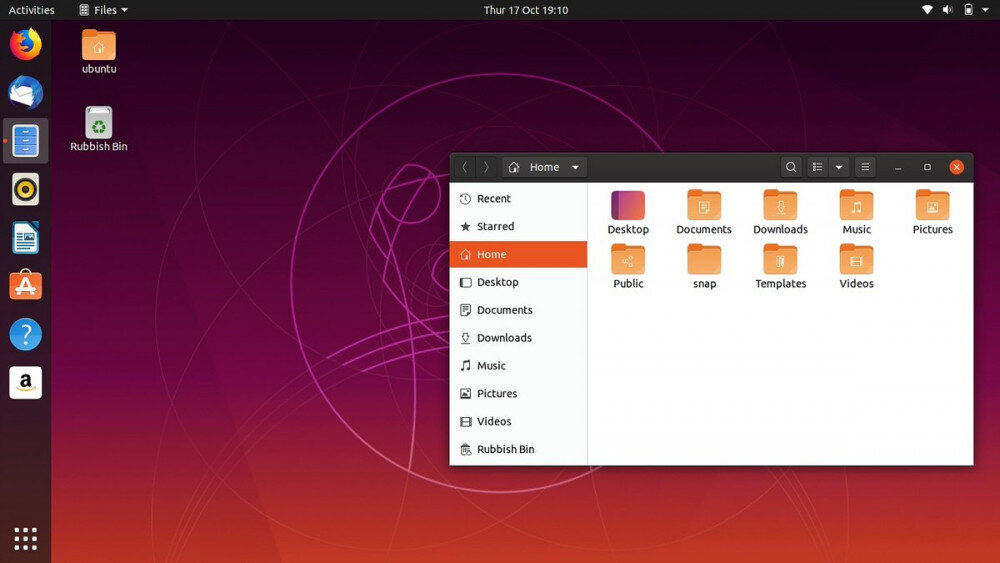Open the Templates folder
Screen dimensions: 1000x563
pyautogui.click(x=780, y=267)
